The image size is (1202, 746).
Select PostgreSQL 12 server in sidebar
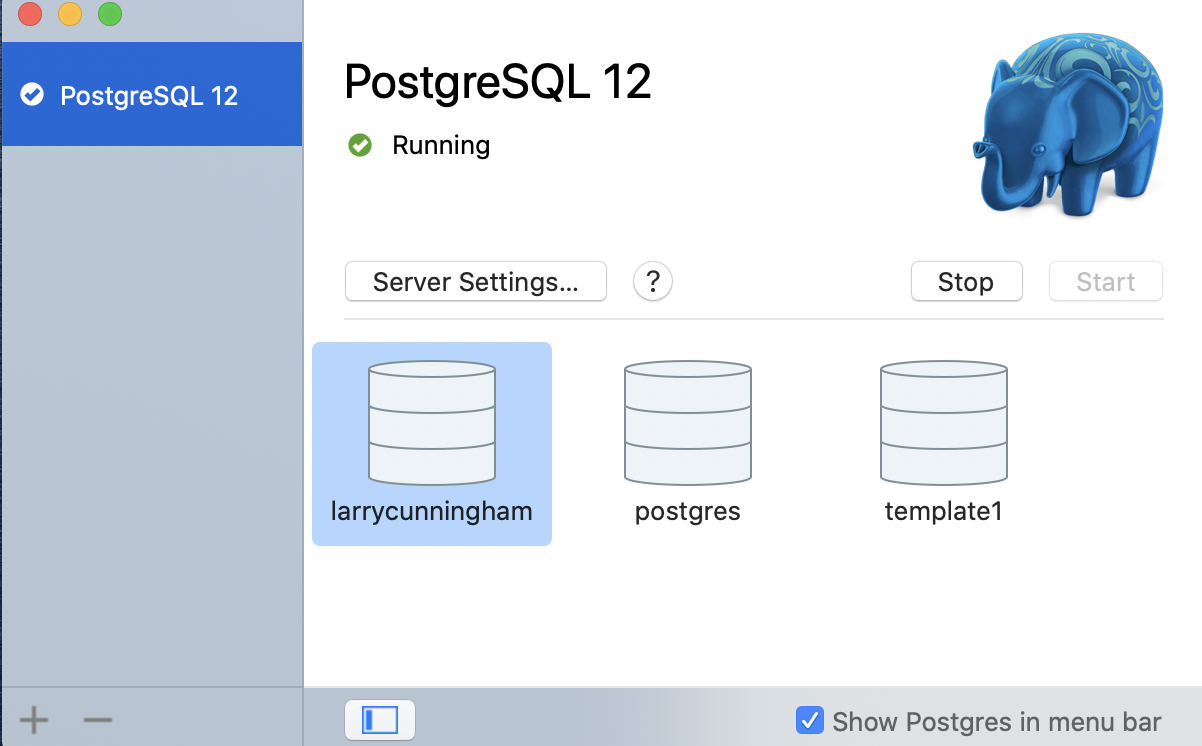click(152, 95)
